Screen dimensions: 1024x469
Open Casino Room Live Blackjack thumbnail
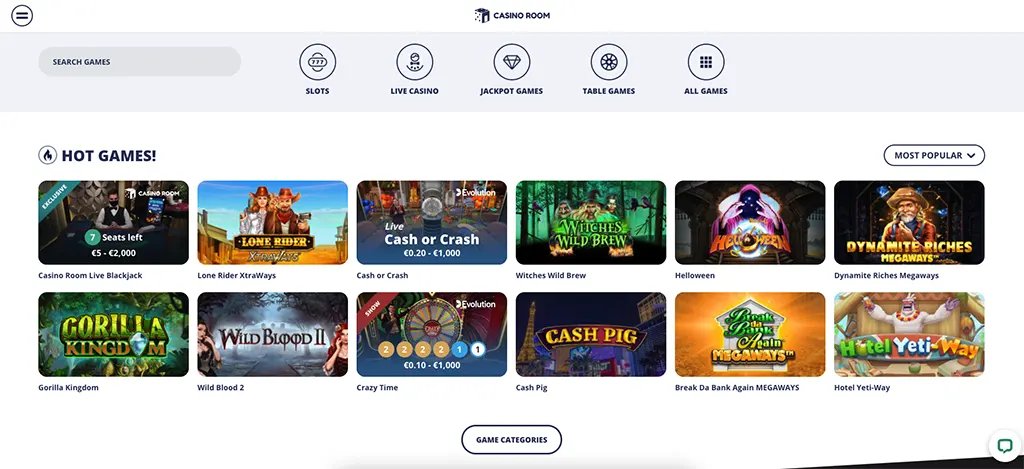coord(114,223)
